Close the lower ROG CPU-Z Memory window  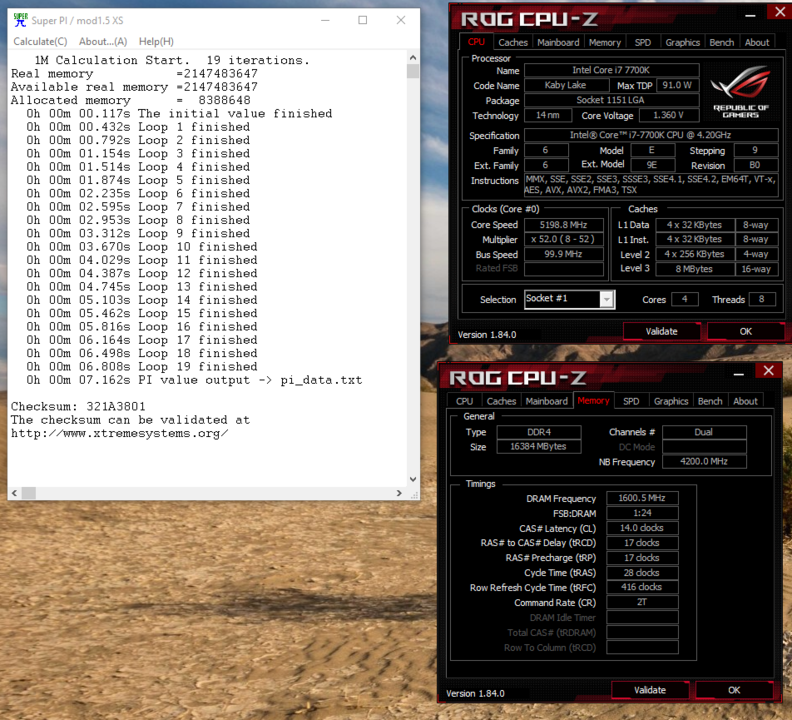pyautogui.click(x=768, y=370)
